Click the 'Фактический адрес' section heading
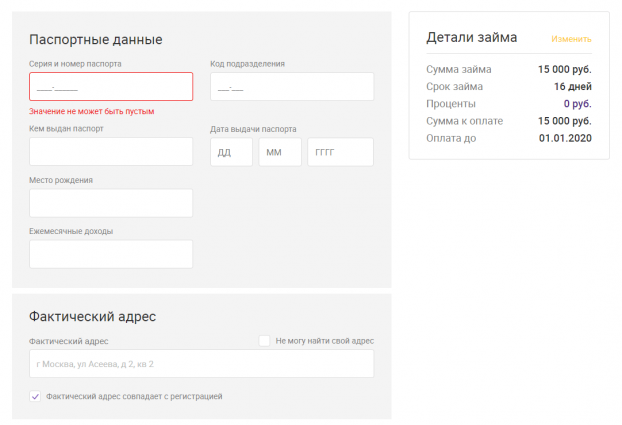This screenshot has width=622, height=425. [x=93, y=317]
